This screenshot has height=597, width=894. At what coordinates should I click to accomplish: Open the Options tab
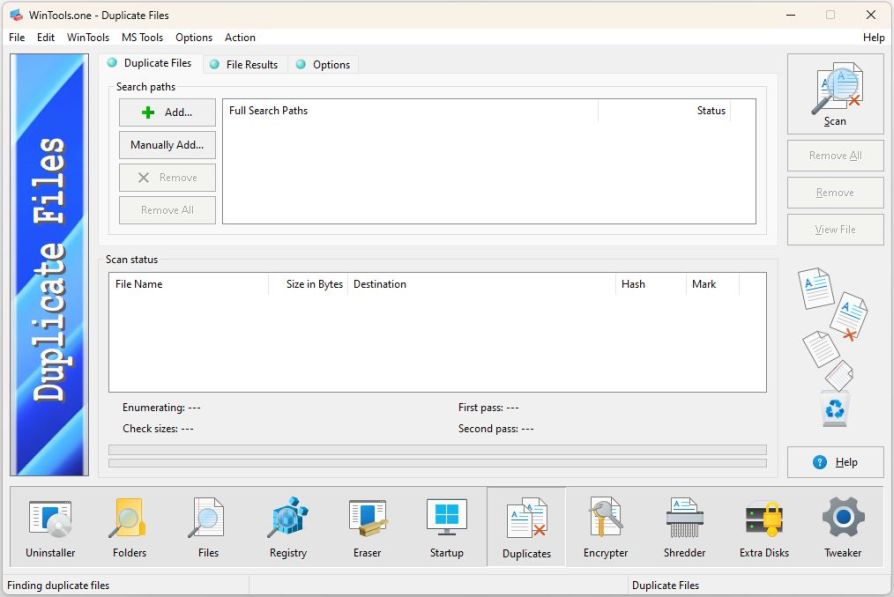tap(323, 64)
